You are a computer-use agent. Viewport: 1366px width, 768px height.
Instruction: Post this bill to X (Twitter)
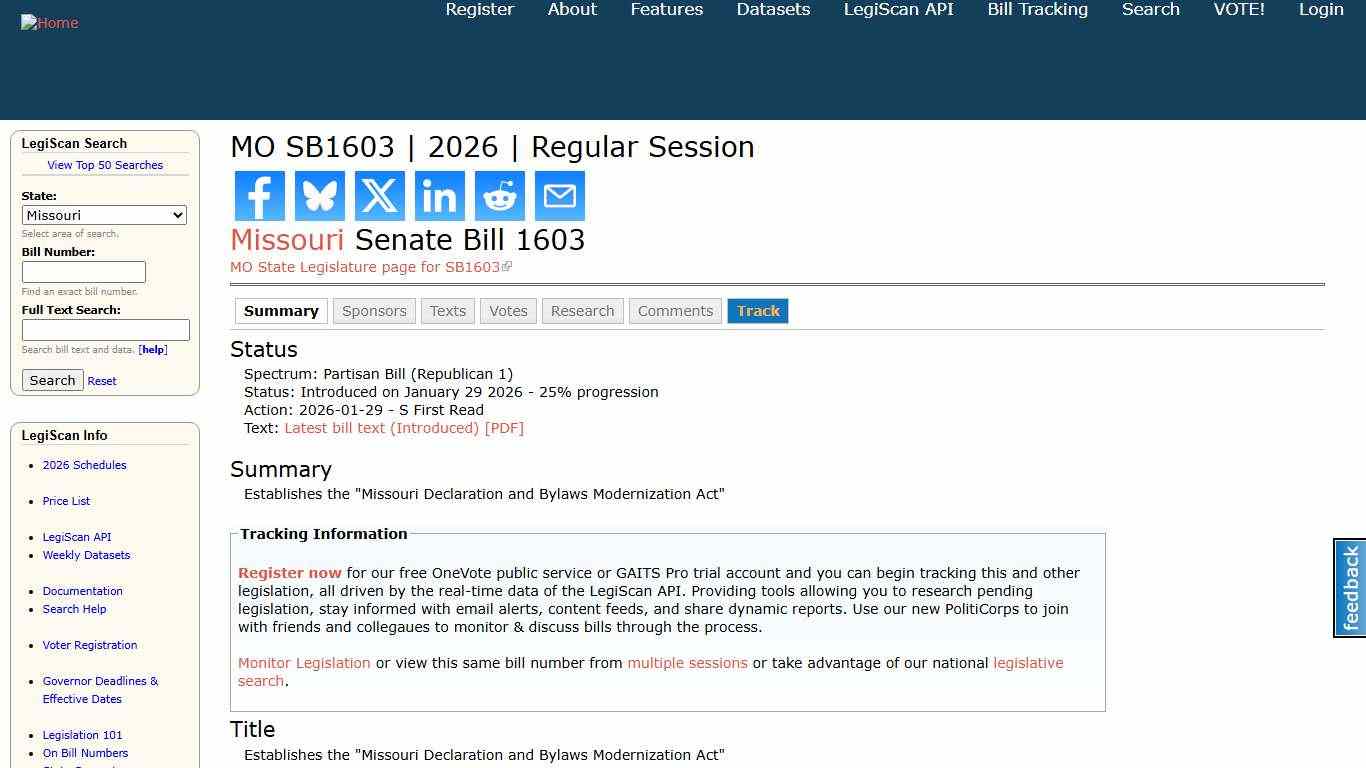point(379,196)
